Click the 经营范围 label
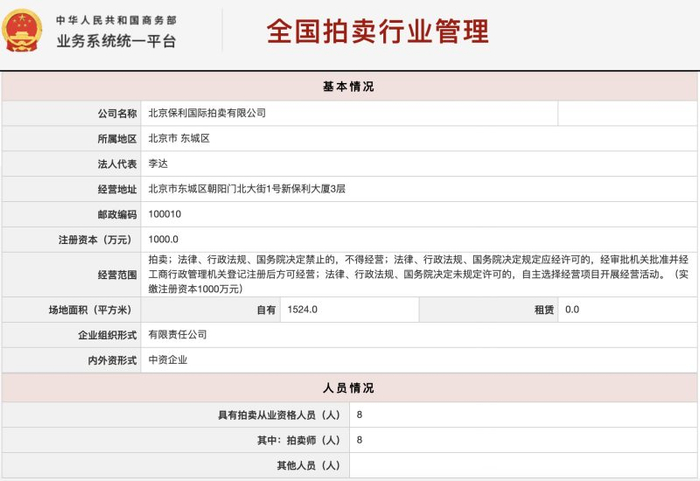700x481 pixels. coord(117,275)
